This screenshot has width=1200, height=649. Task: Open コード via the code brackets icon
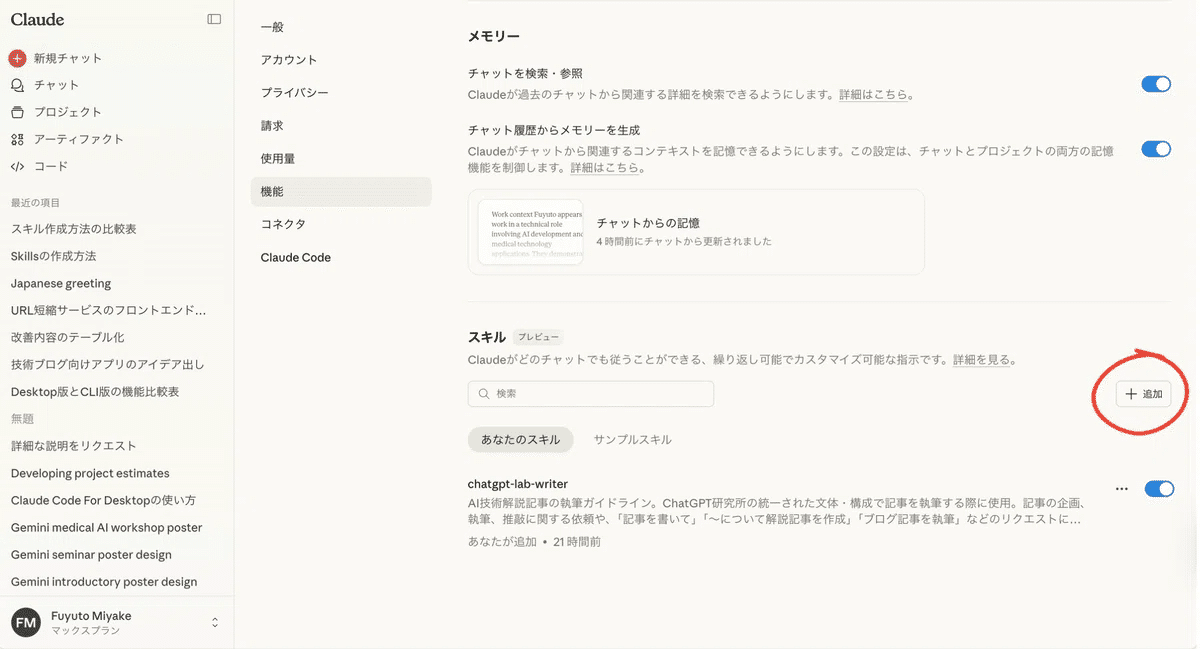click(17, 166)
